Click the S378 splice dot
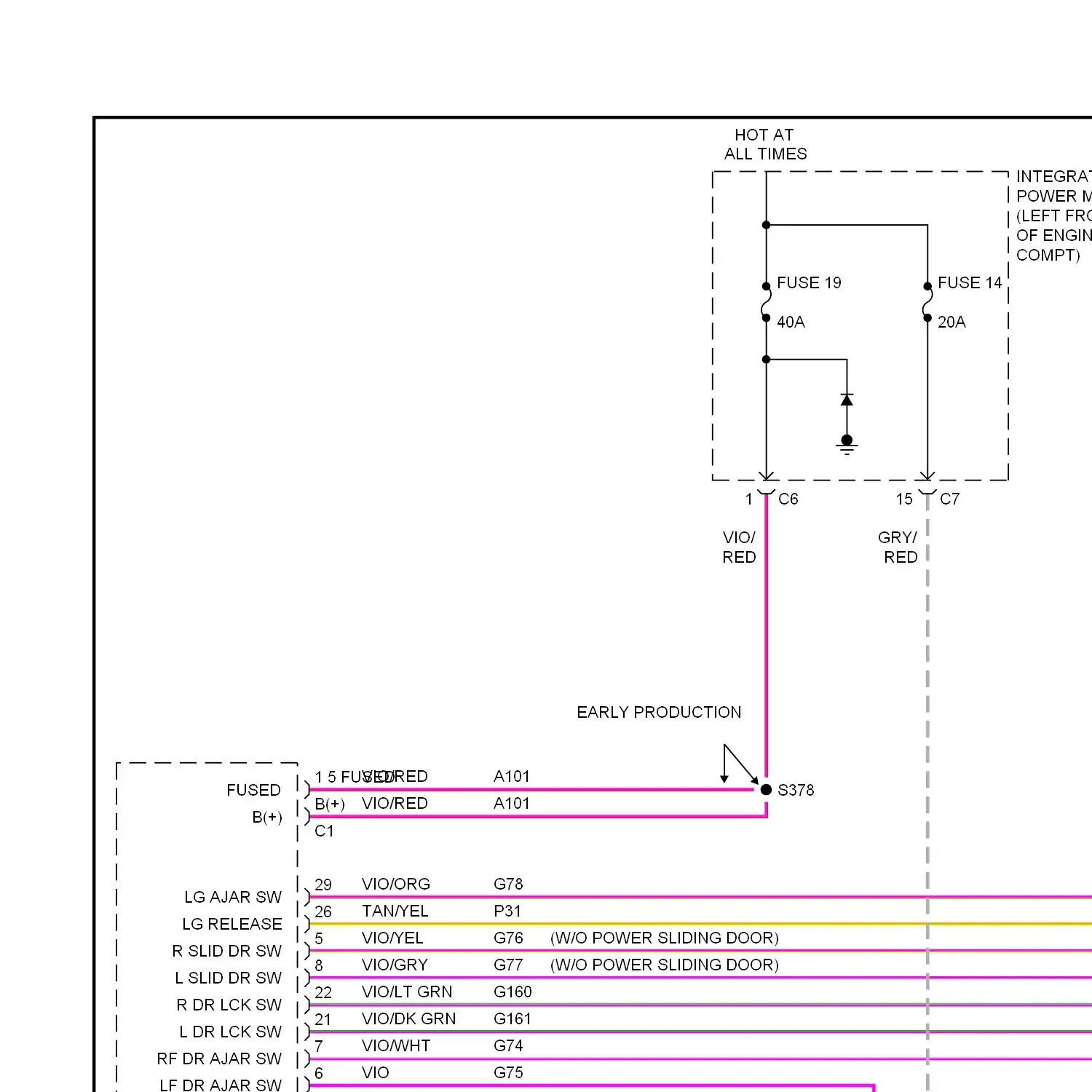 click(766, 789)
